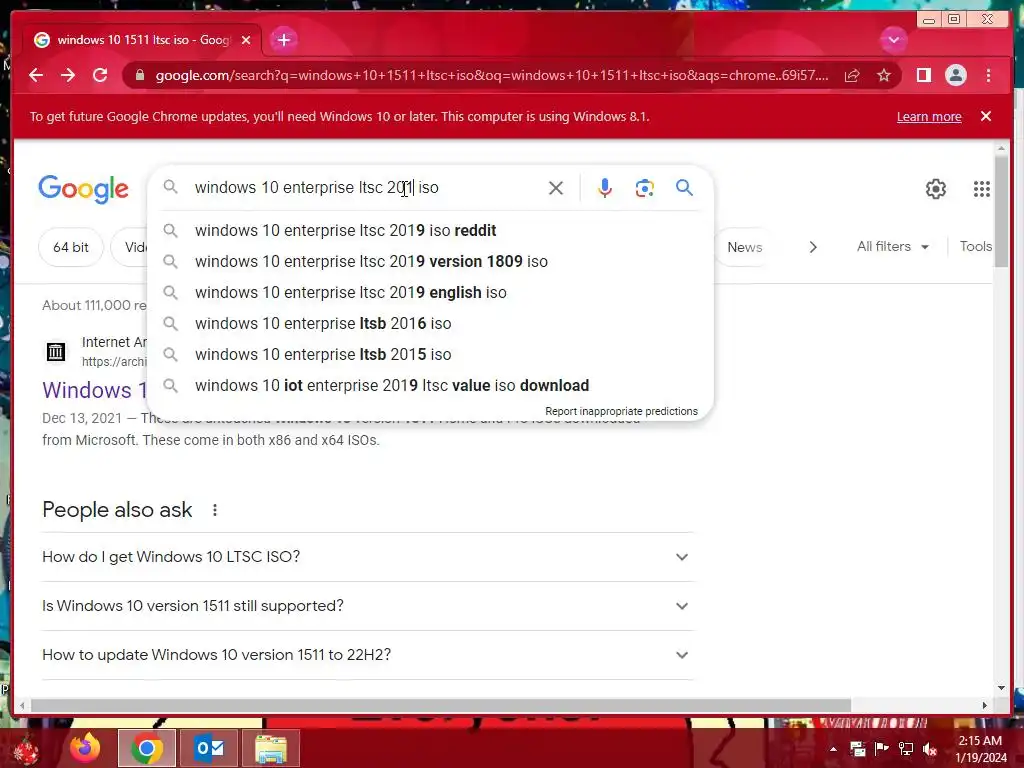Viewport: 1024px width, 768px height.
Task: Show more filter chips with the right arrow
Action: (x=813, y=248)
